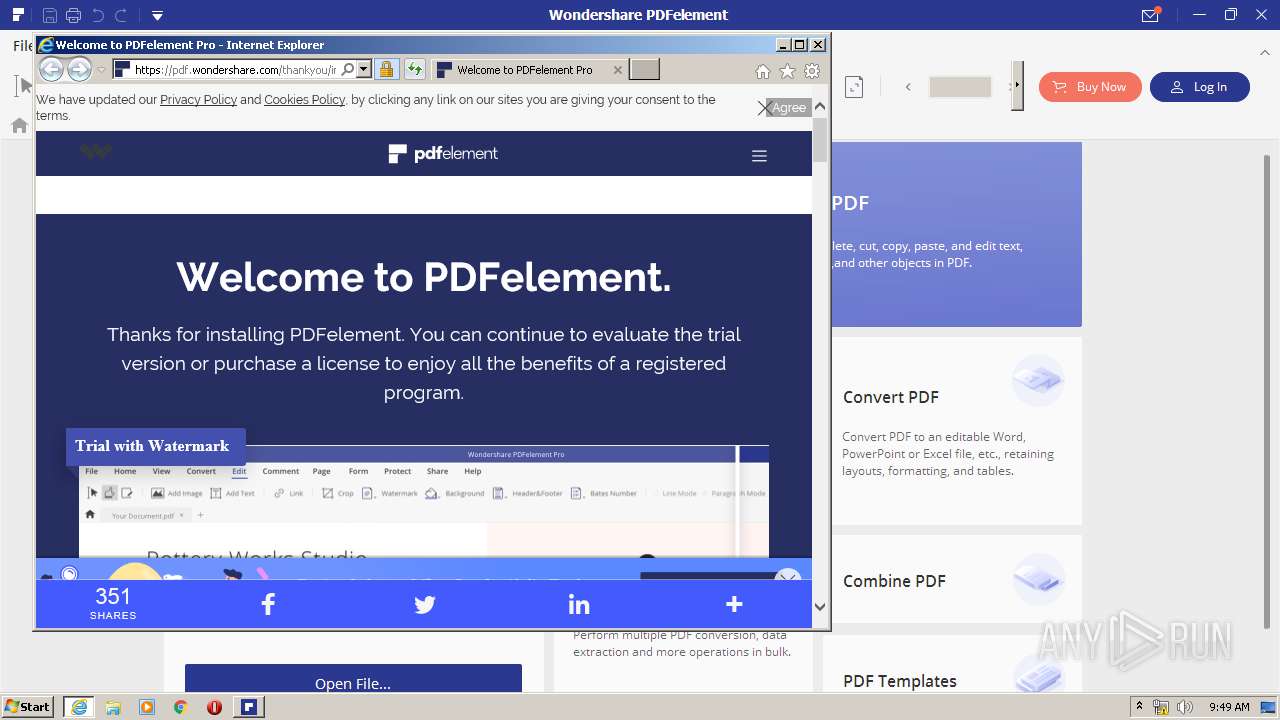
Task: Click Internet Explorer in the taskbar
Action: click(x=78, y=707)
